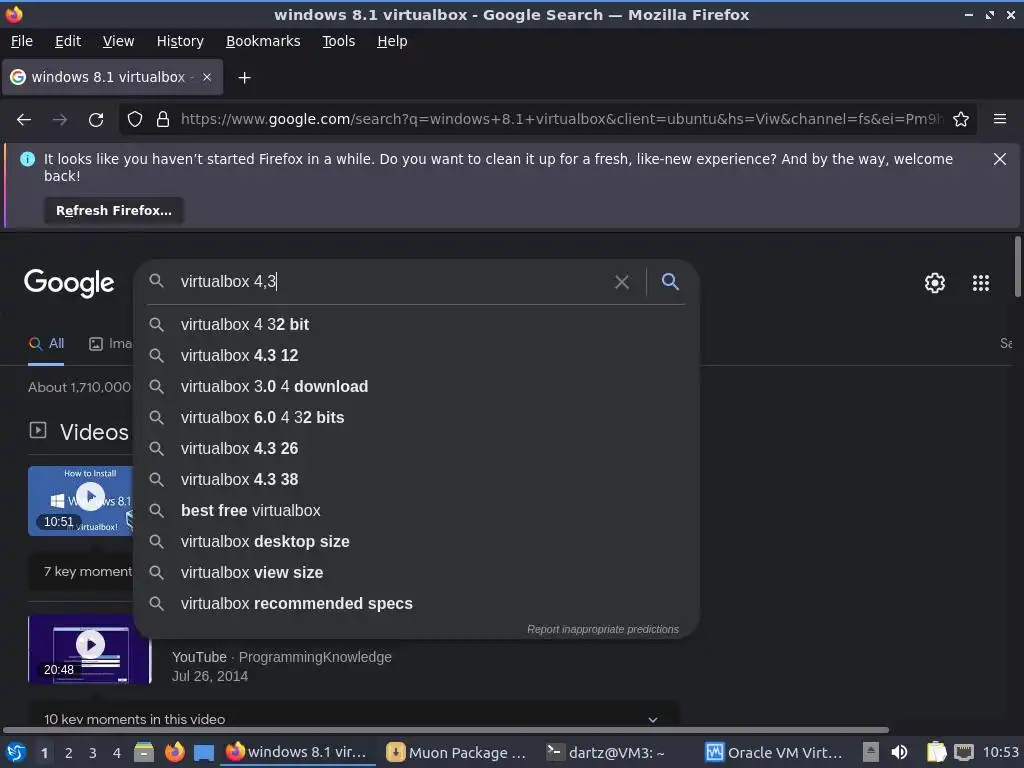Switch to Oracle VM VirtualBox window
Image resolution: width=1024 pixels, height=768 pixels.
(775, 753)
